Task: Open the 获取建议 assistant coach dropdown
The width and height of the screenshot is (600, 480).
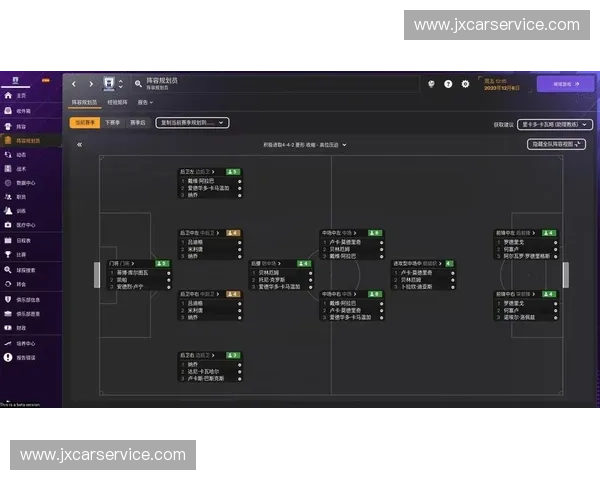Action: (552, 124)
